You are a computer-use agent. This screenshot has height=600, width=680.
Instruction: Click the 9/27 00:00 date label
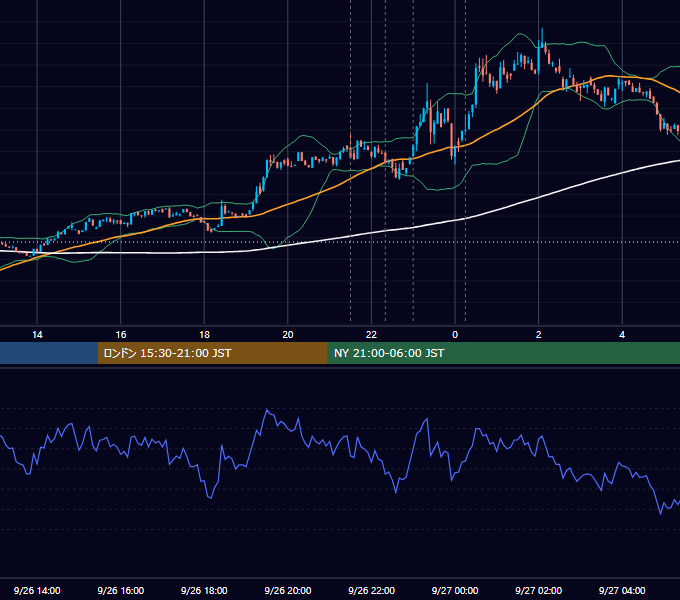[455, 590]
